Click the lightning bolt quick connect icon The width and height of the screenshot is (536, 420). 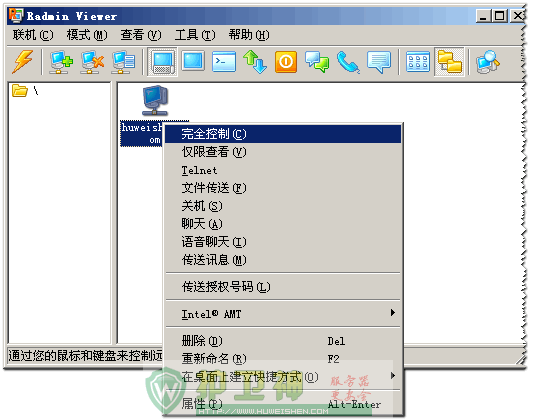tap(23, 62)
